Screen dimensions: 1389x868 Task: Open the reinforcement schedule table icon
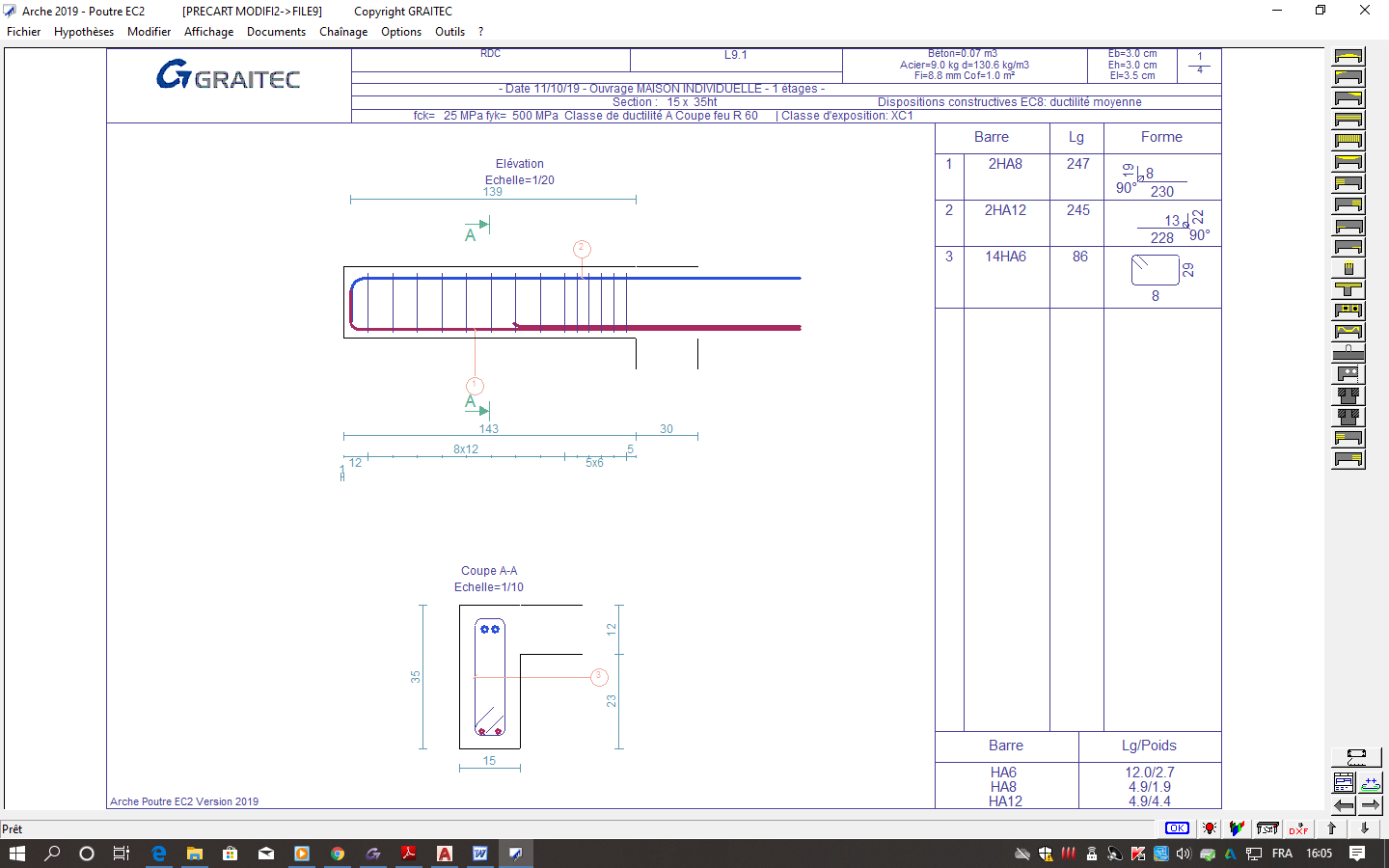pyautogui.click(x=1344, y=782)
